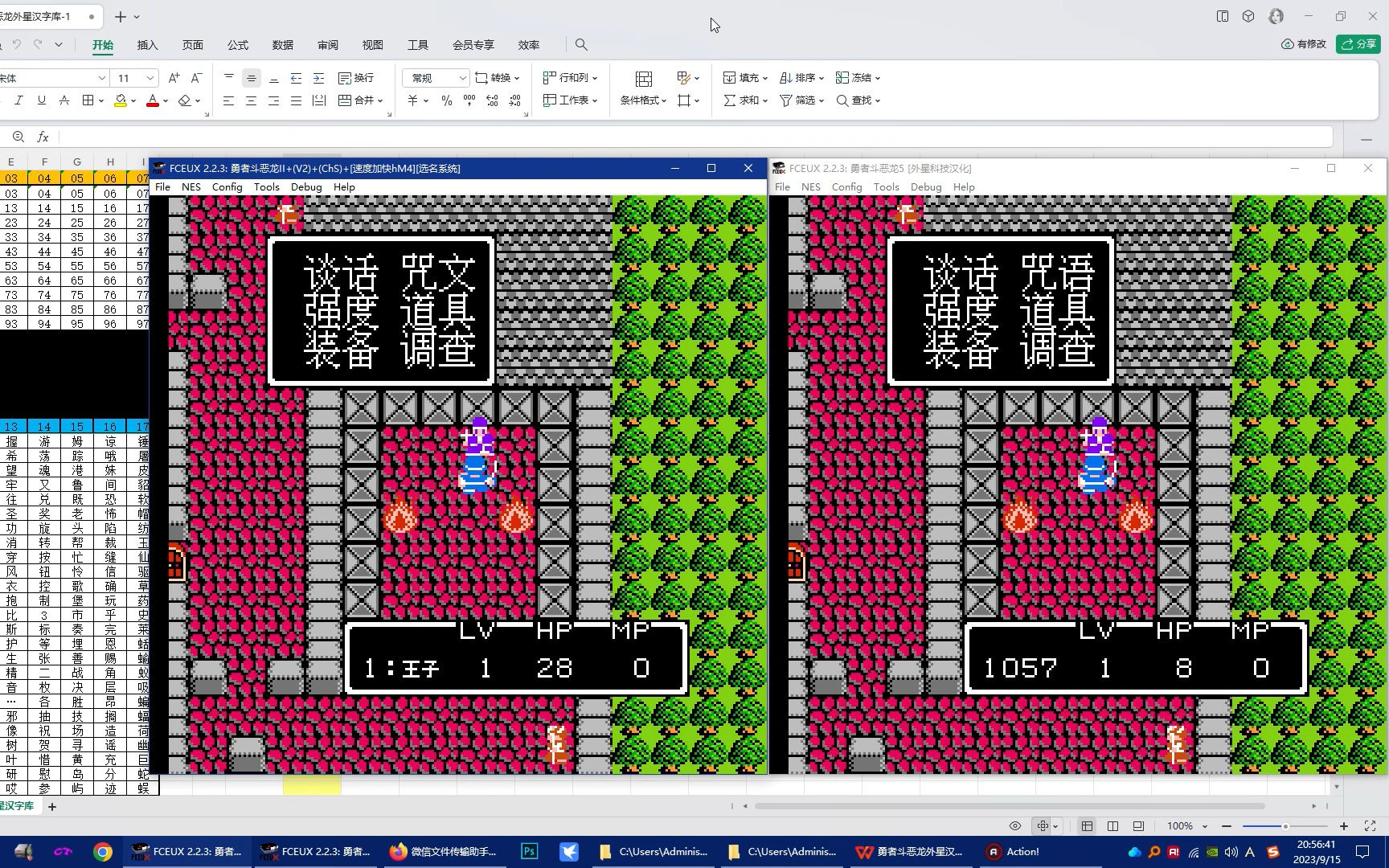Image resolution: width=1389 pixels, height=868 pixels.
Task: Align text left horizontally
Action: tap(229, 100)
